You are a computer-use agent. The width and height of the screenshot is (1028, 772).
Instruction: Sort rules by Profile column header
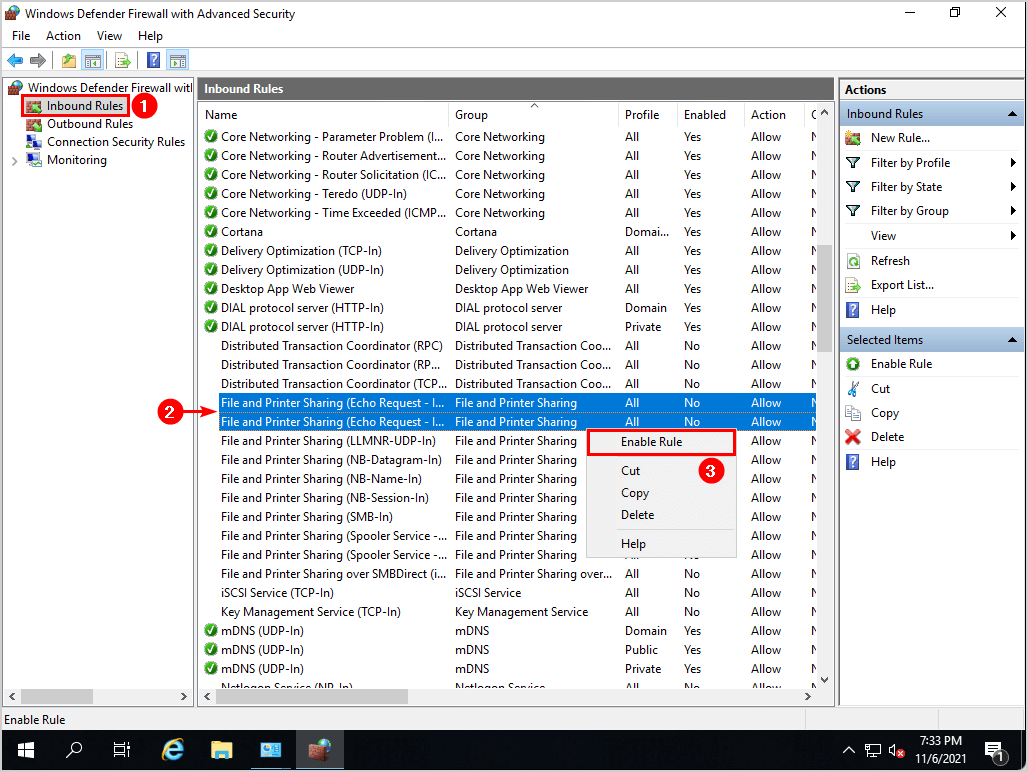coord(647,115)
